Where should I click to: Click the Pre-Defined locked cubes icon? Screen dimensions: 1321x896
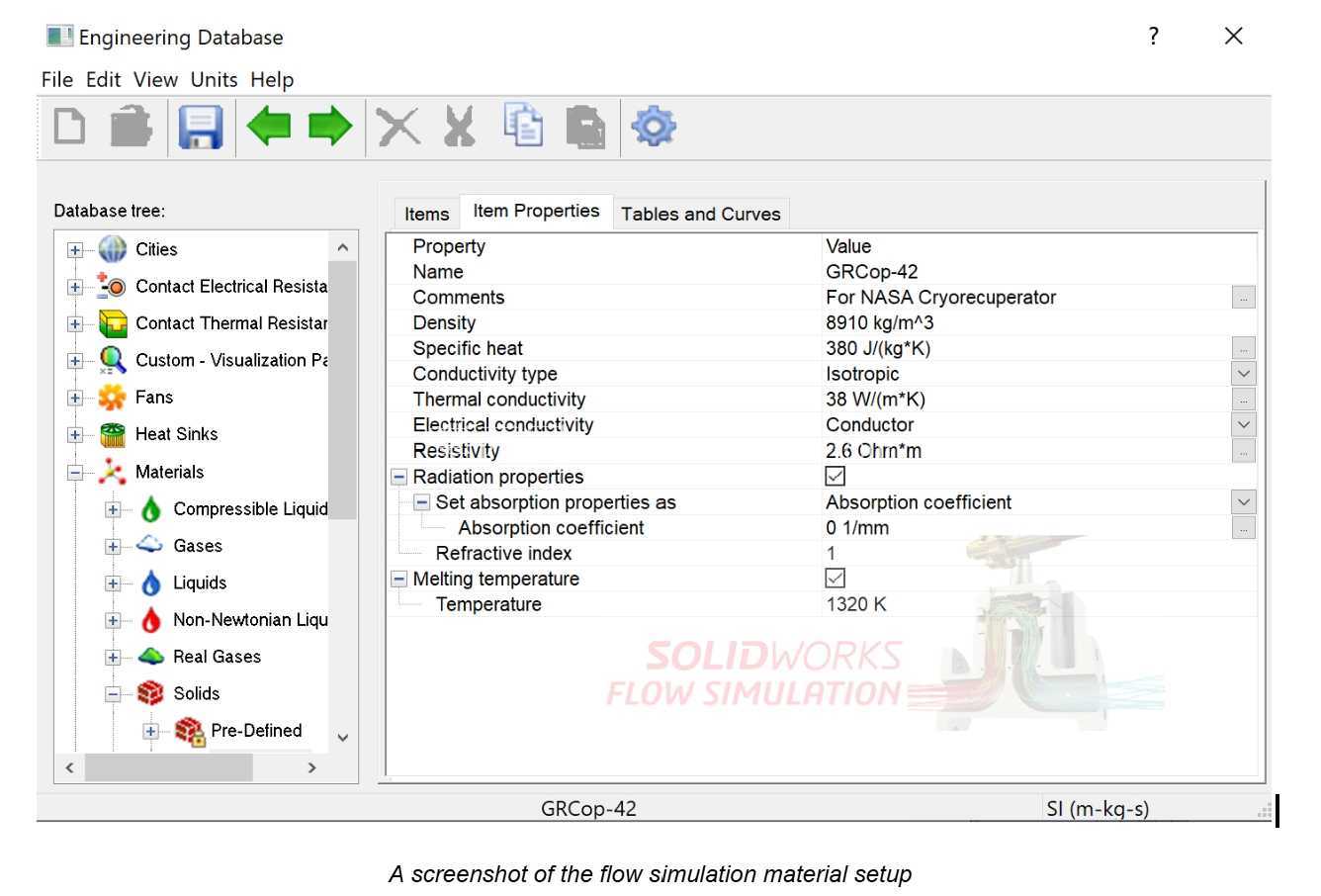[x=189, y=731]
